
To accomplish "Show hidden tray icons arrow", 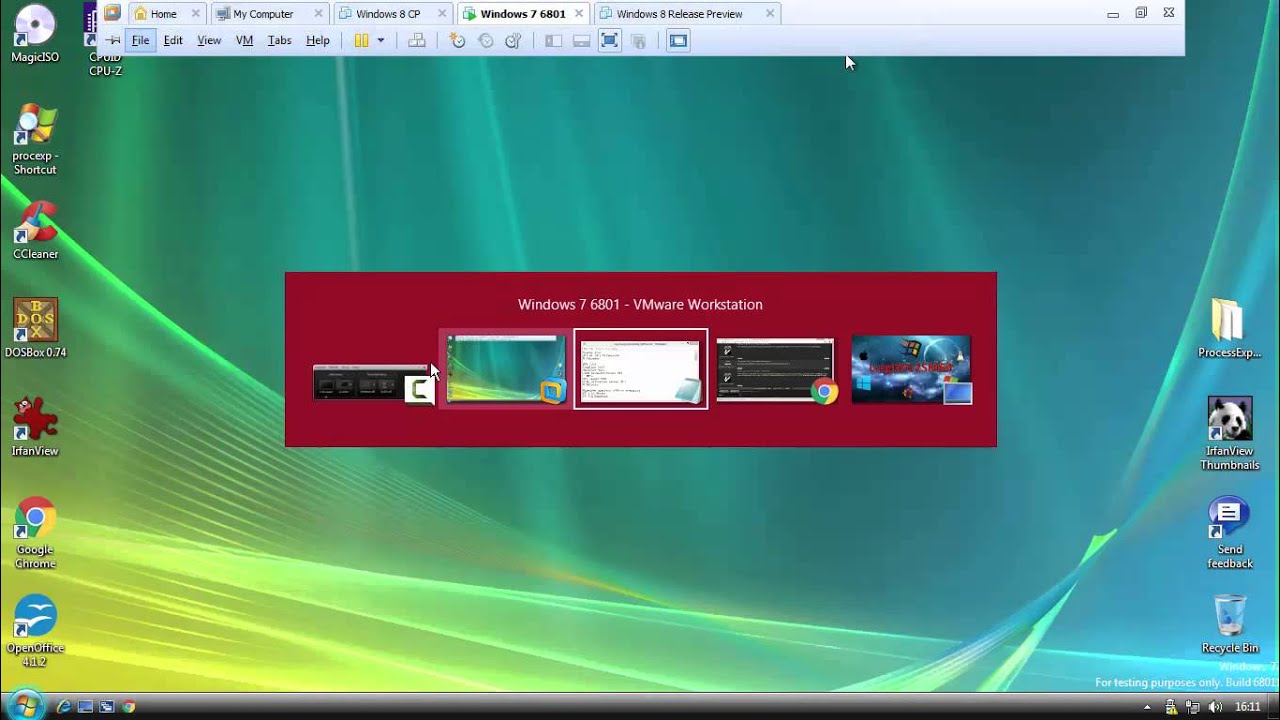I will 1147,706.
